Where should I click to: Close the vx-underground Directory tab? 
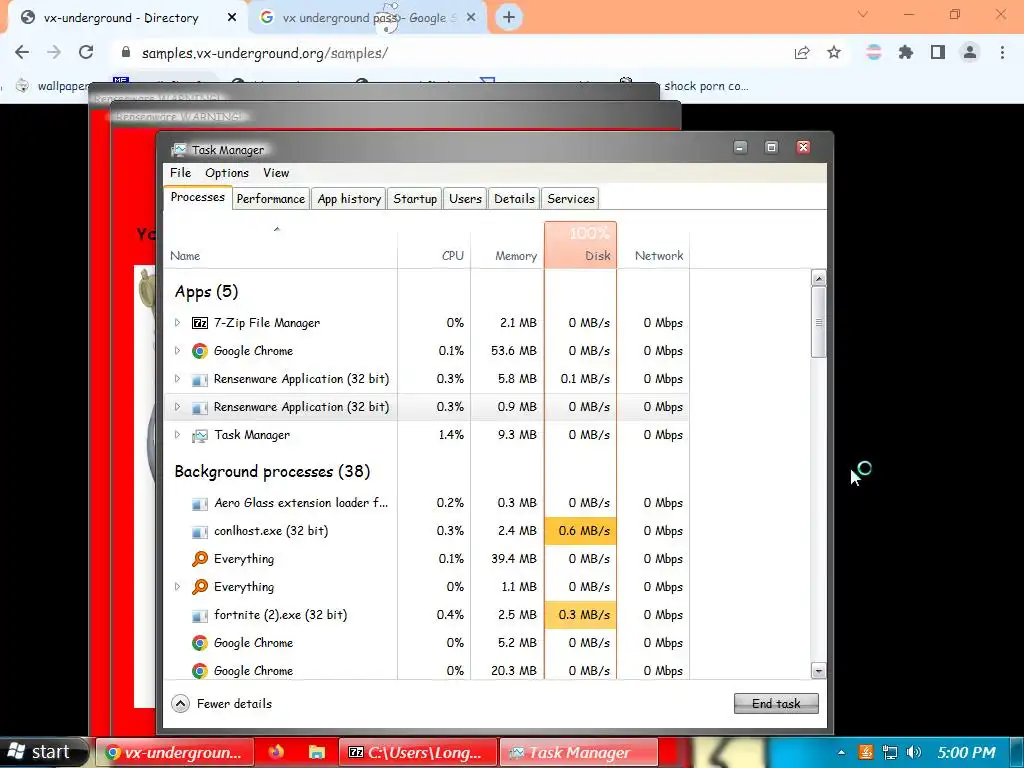[x=232, y=18]
